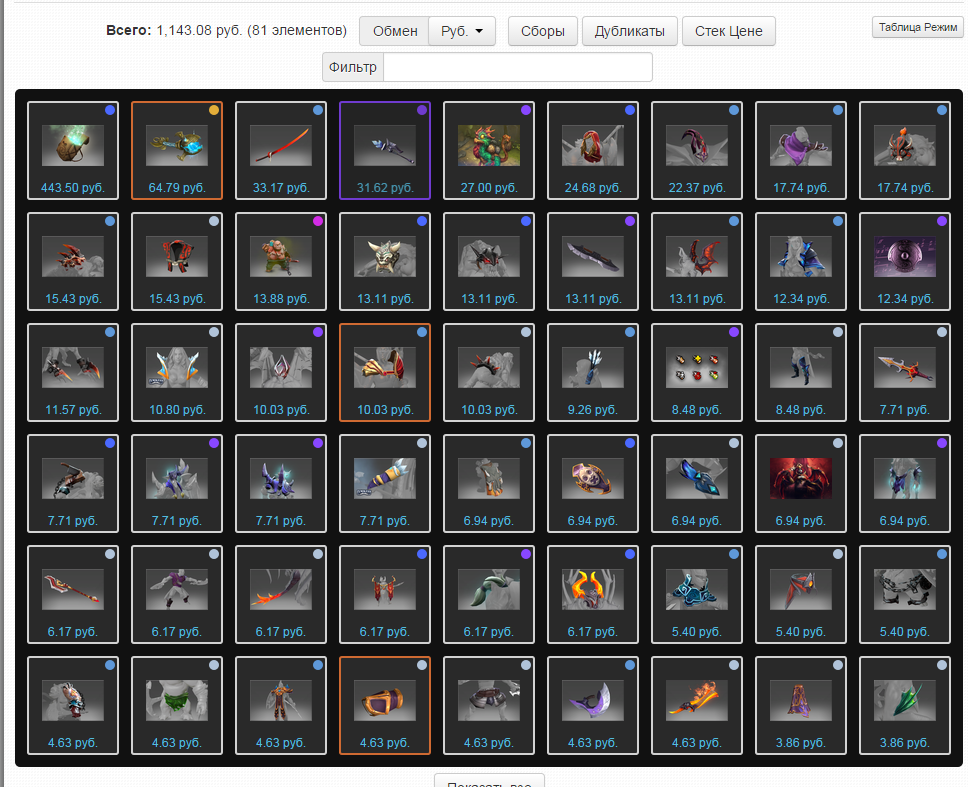
Task: Click the purple rarity dot on 27.00 руб. item
Action: tap(526, 110)
